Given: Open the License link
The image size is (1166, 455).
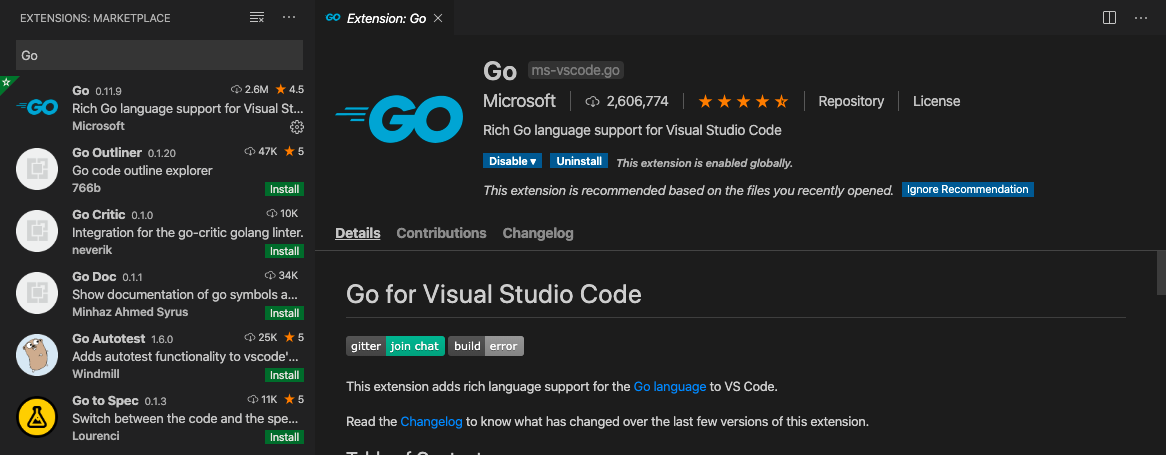Looking at the screenshot, I should pyautogui.click(x=936, y=101).
